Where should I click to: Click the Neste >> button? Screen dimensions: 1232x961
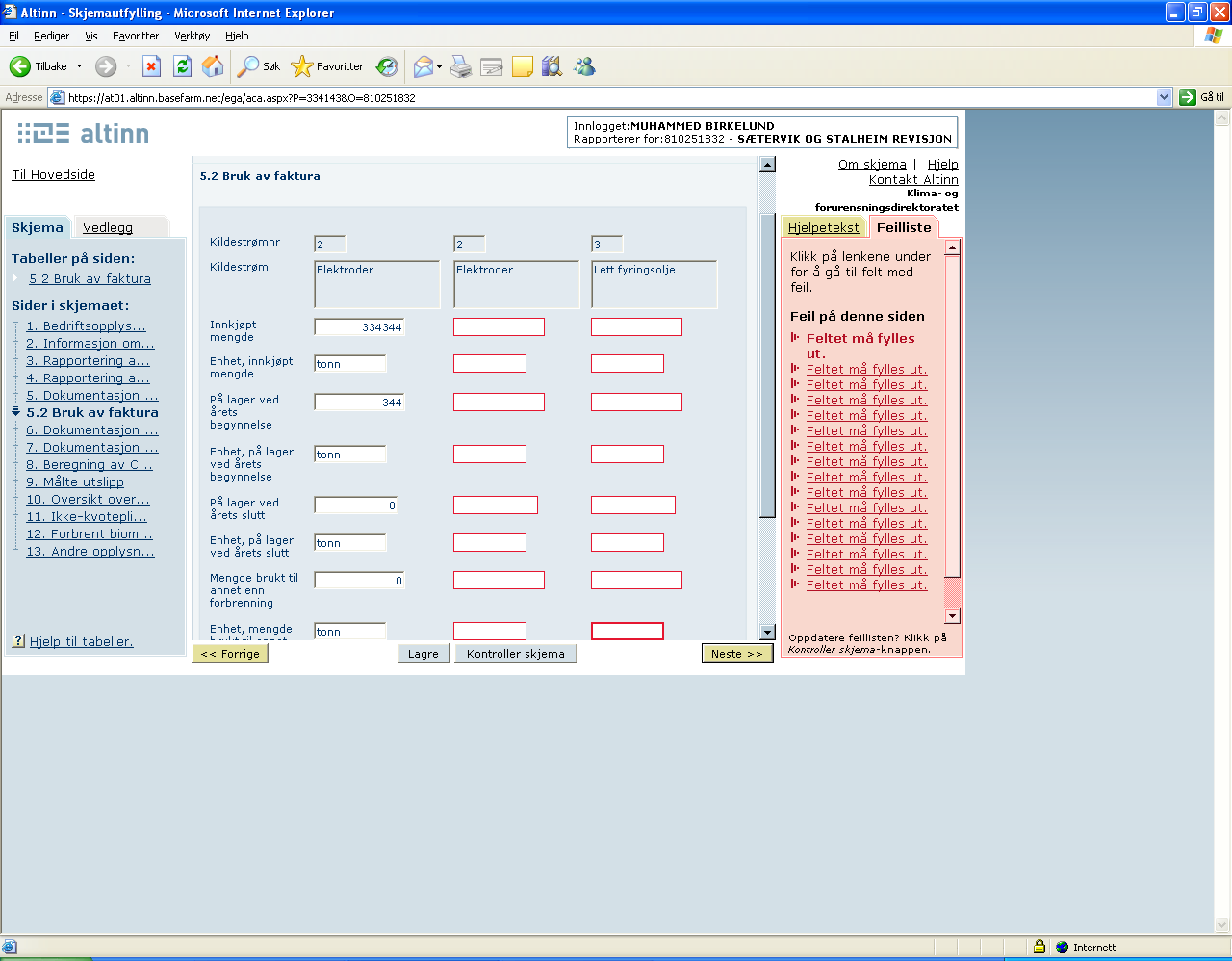pos(737,654)
